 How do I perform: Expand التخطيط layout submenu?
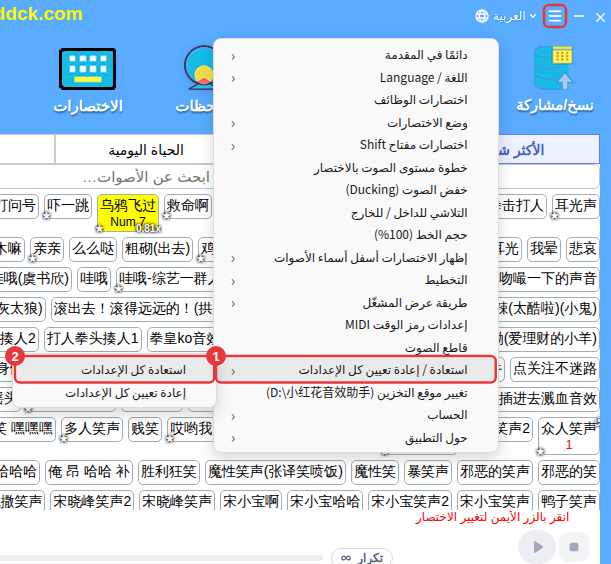(x=356, y=281)
